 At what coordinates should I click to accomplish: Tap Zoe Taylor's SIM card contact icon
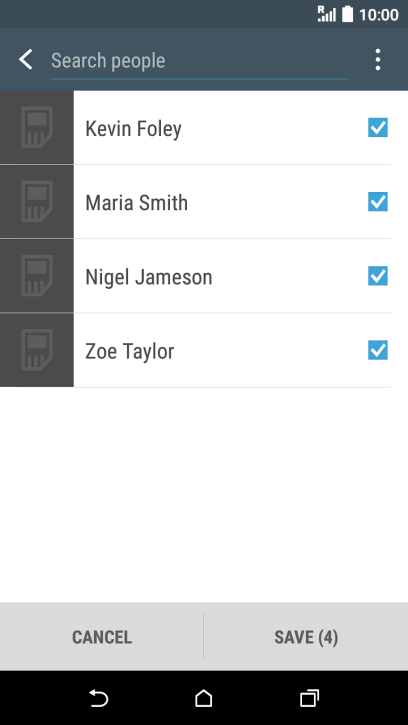pyautogui.click(x=37, y=350)
